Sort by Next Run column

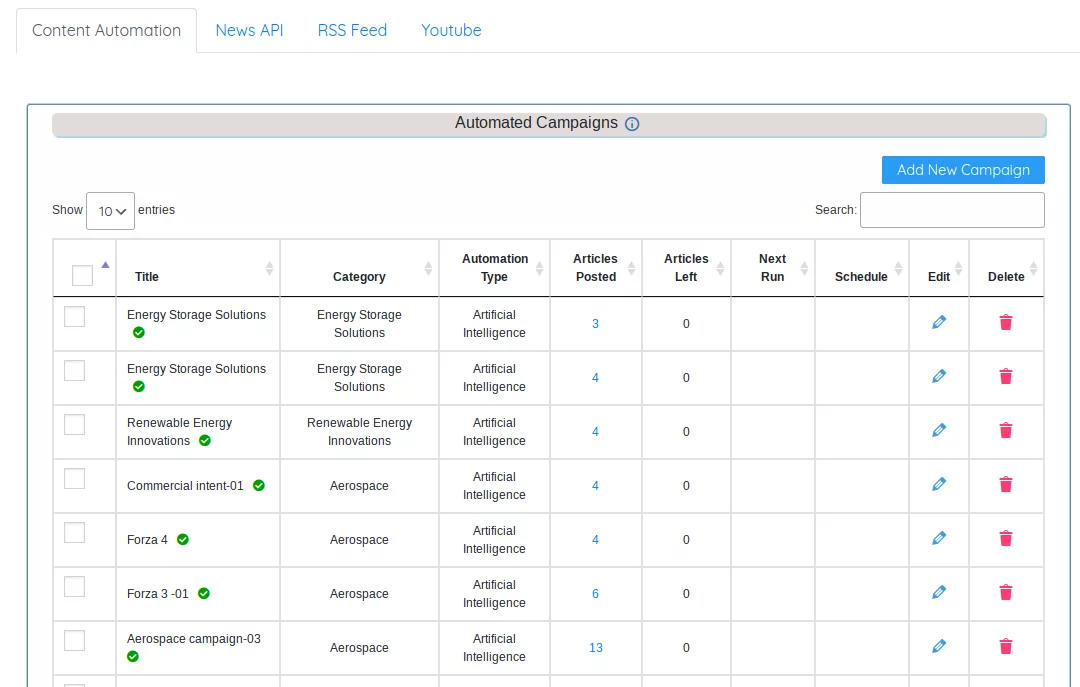(773, 269)
